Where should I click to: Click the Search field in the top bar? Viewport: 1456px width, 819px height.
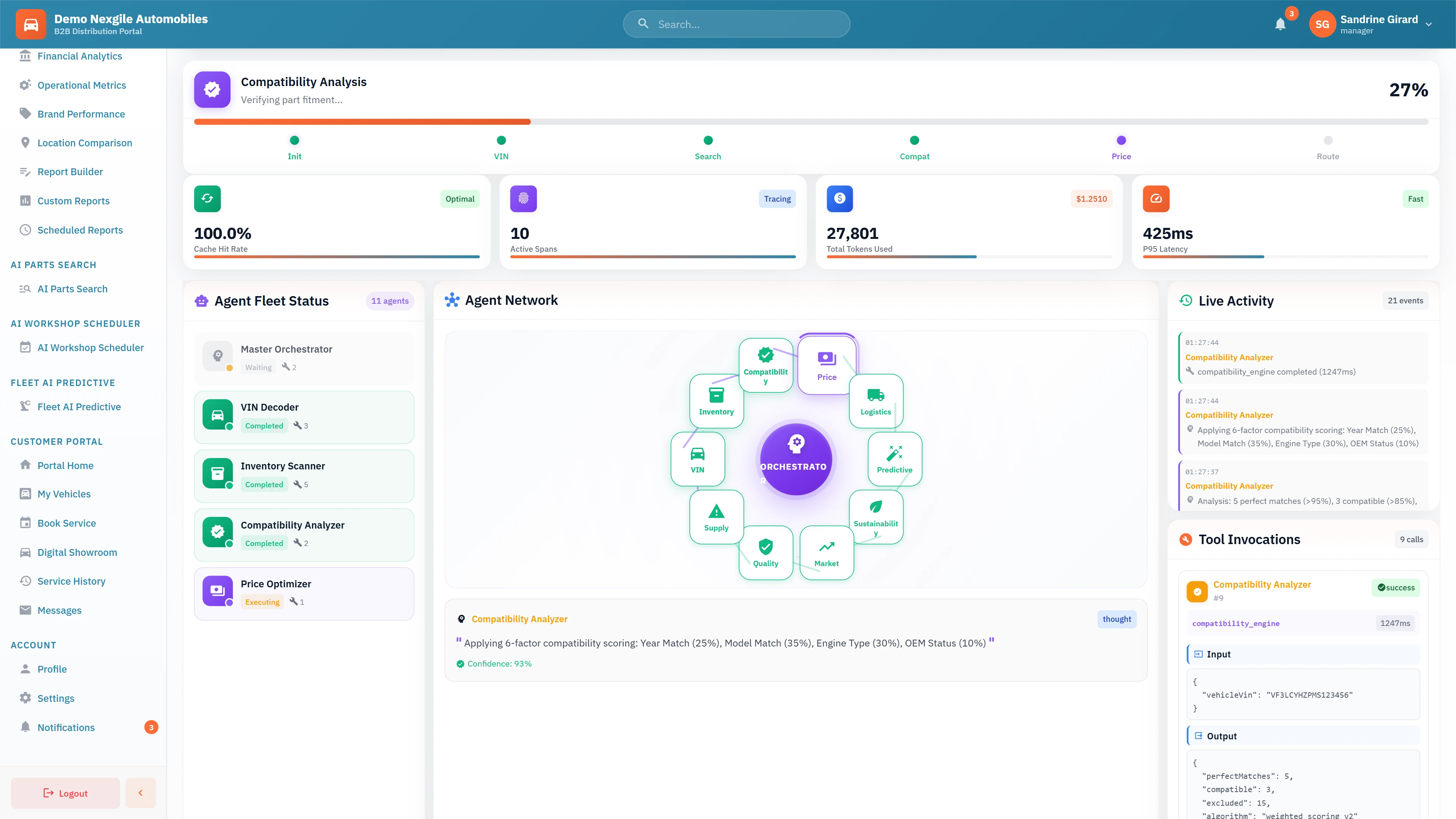pos(736,24)
